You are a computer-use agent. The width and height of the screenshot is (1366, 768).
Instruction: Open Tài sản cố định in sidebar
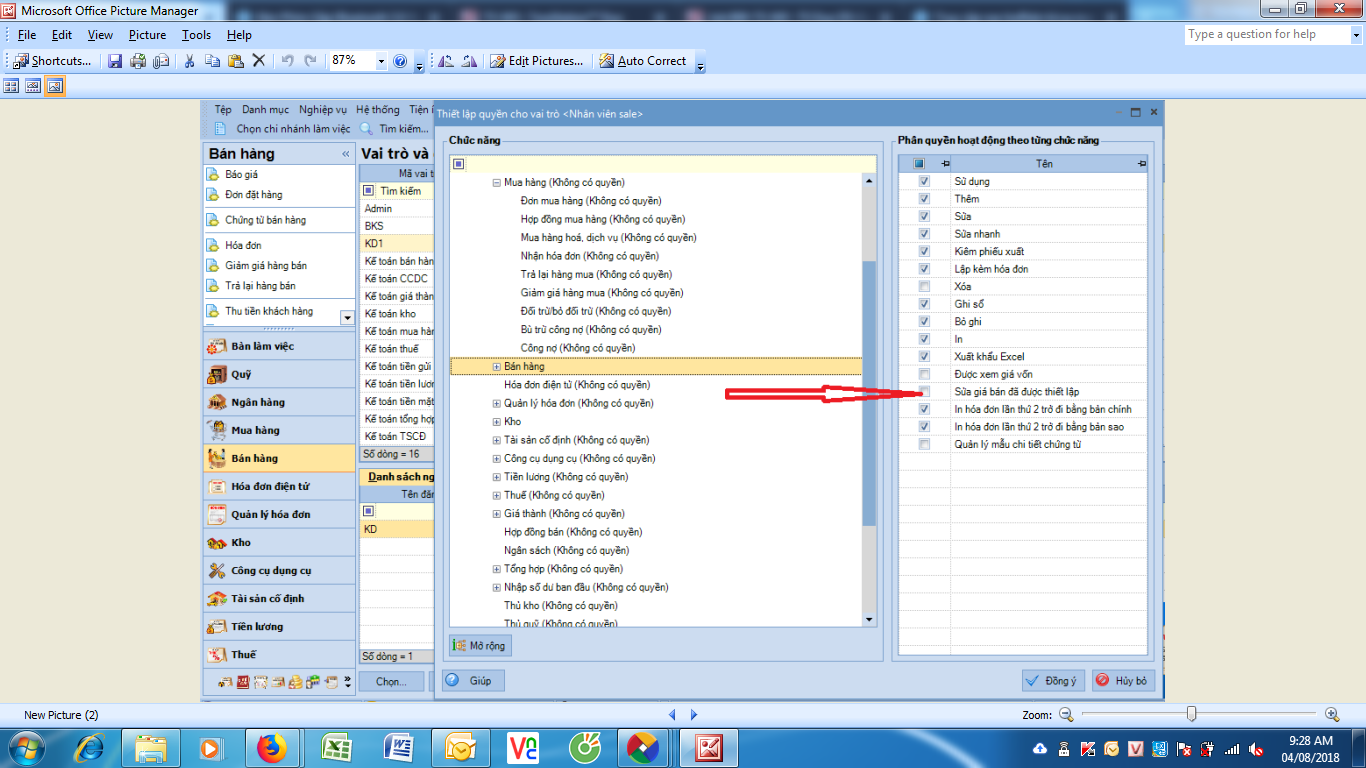coord(278,598)
